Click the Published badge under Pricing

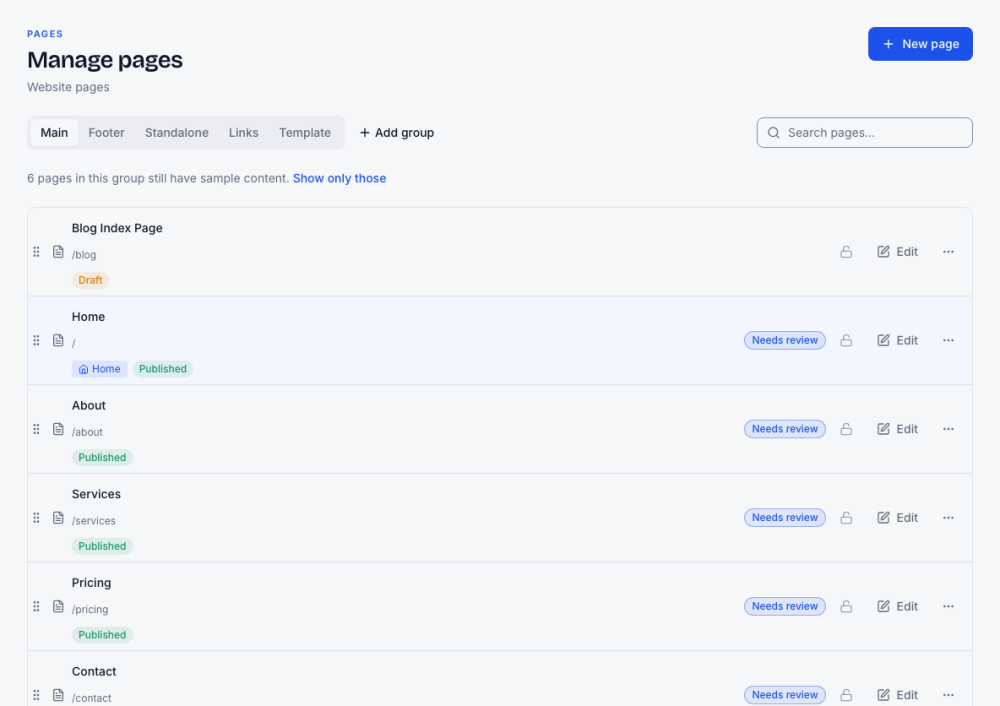(x=102, y=635)
